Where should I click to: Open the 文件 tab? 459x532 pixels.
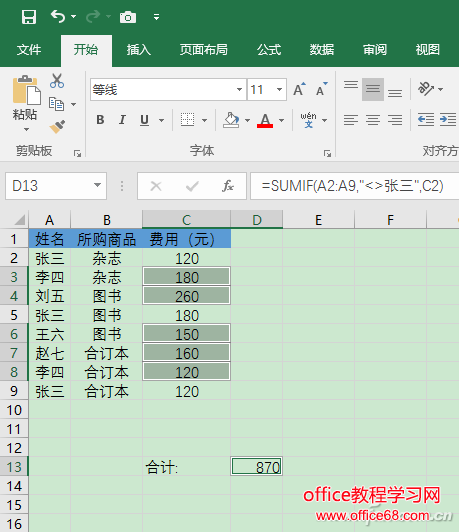pos(29,50)
